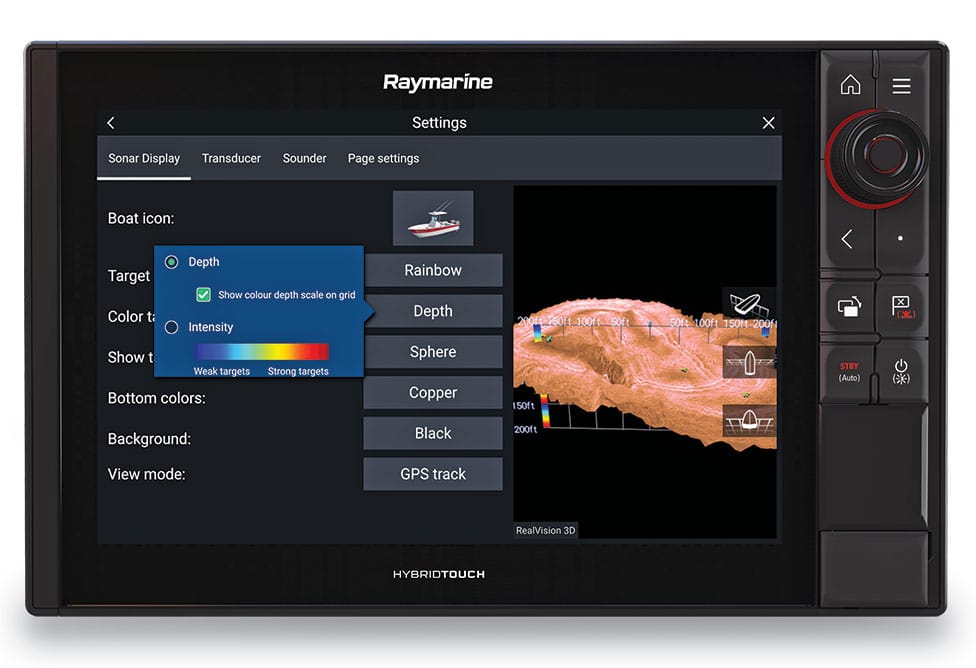Select the Depth radio option
976x668 pixels.
(172, 261)
